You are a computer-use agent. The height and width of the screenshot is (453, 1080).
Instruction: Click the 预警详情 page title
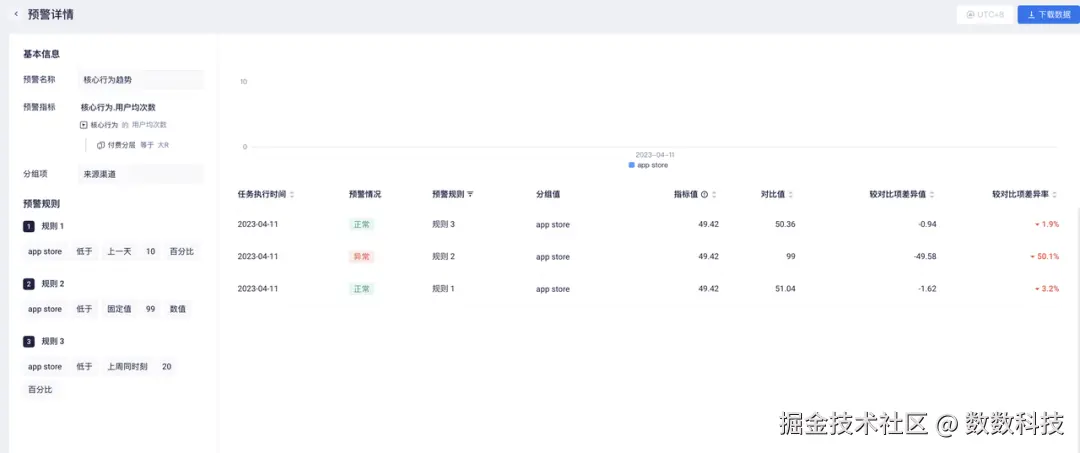click(50, 14)
